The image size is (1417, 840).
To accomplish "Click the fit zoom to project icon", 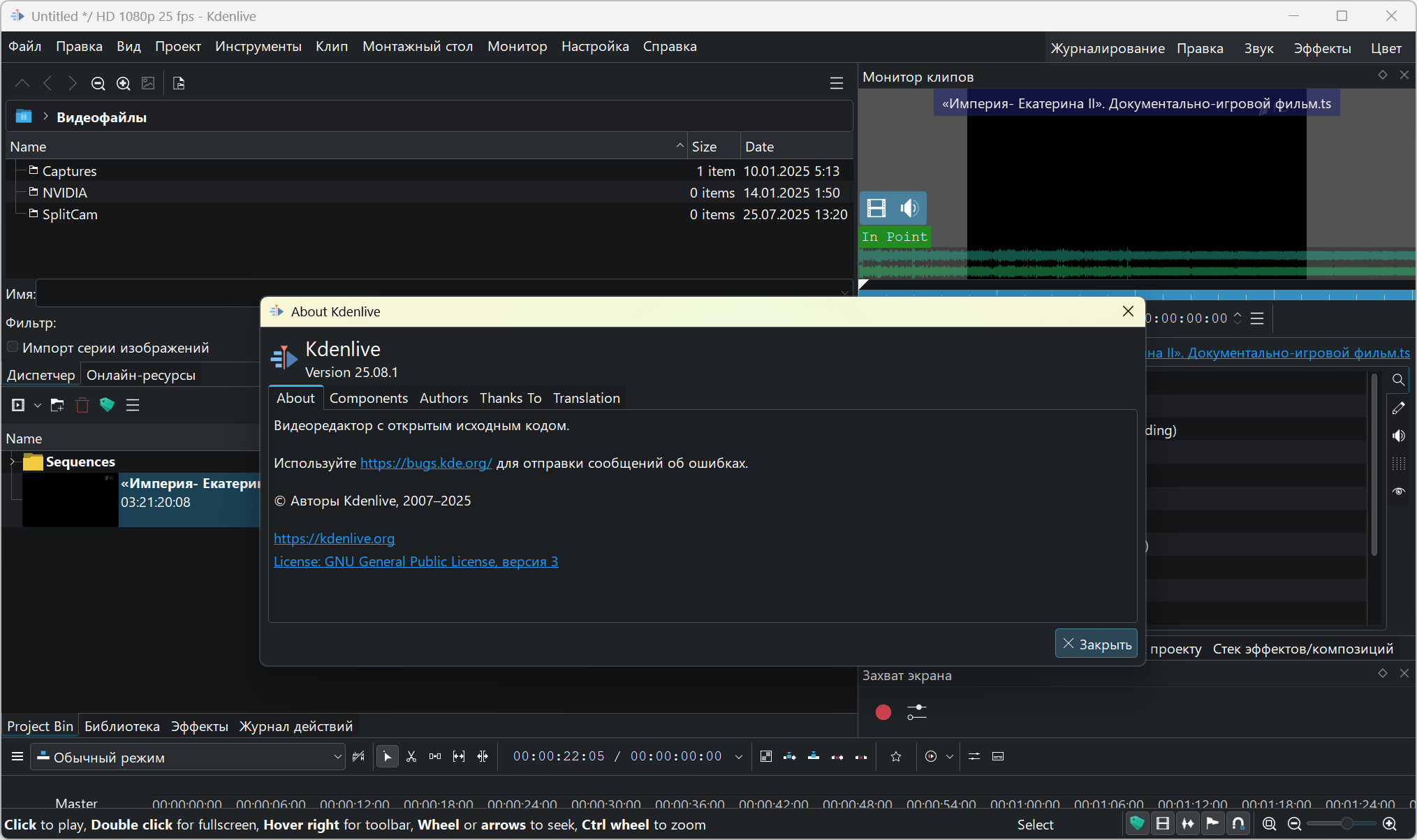I will 1269,824.
